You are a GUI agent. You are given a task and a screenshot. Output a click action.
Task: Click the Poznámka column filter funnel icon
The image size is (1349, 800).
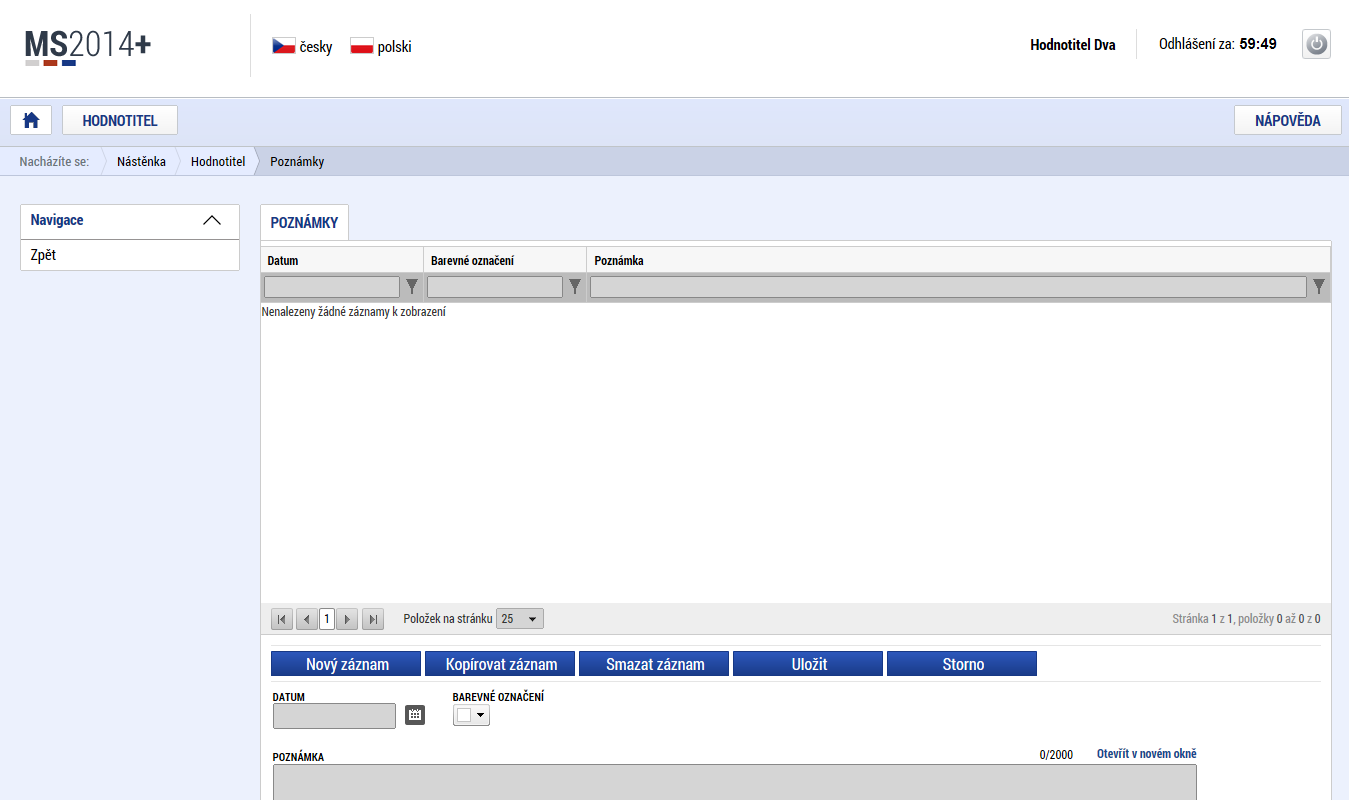[x=1319, y=287]
